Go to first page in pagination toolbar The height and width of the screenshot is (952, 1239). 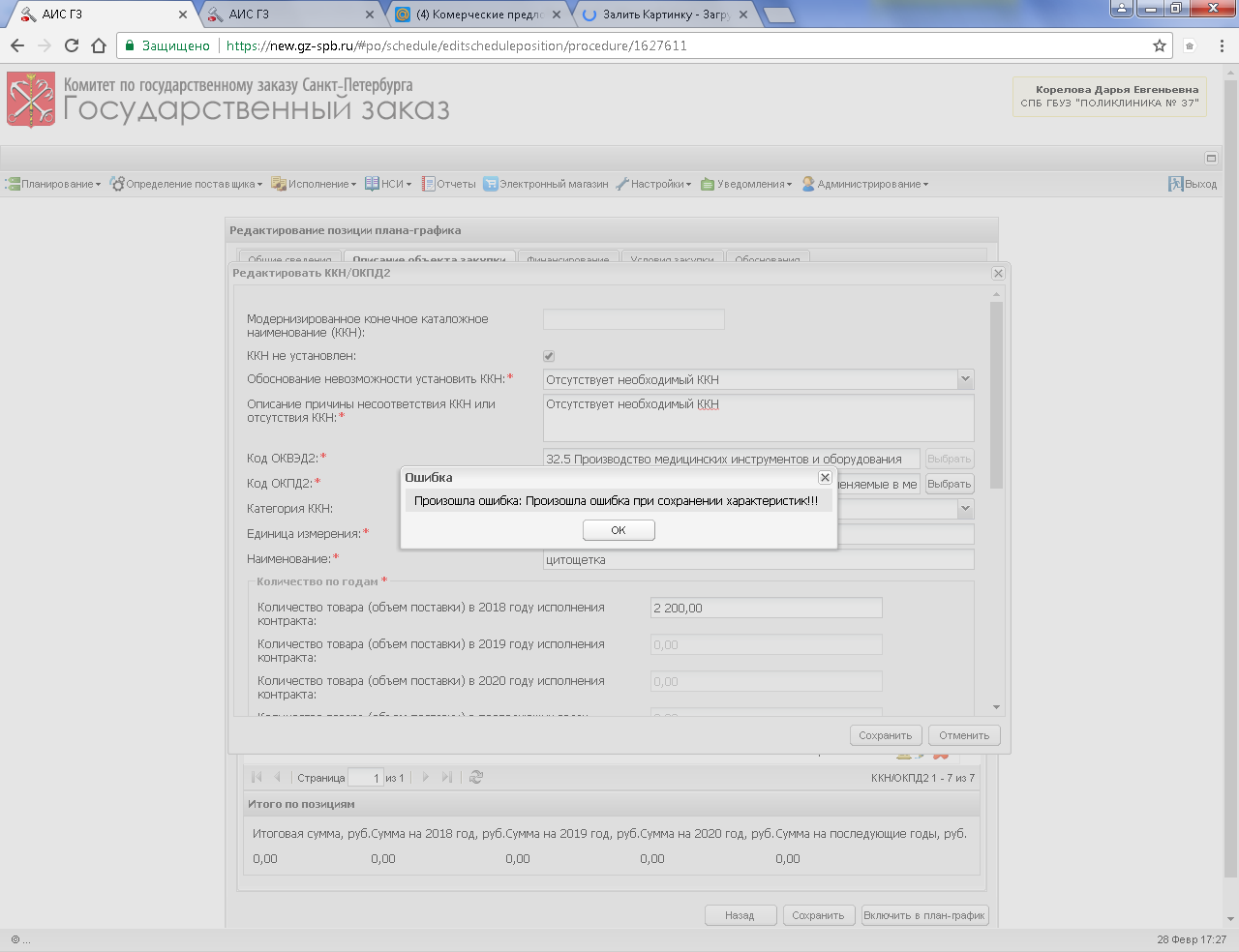[257, 777]
